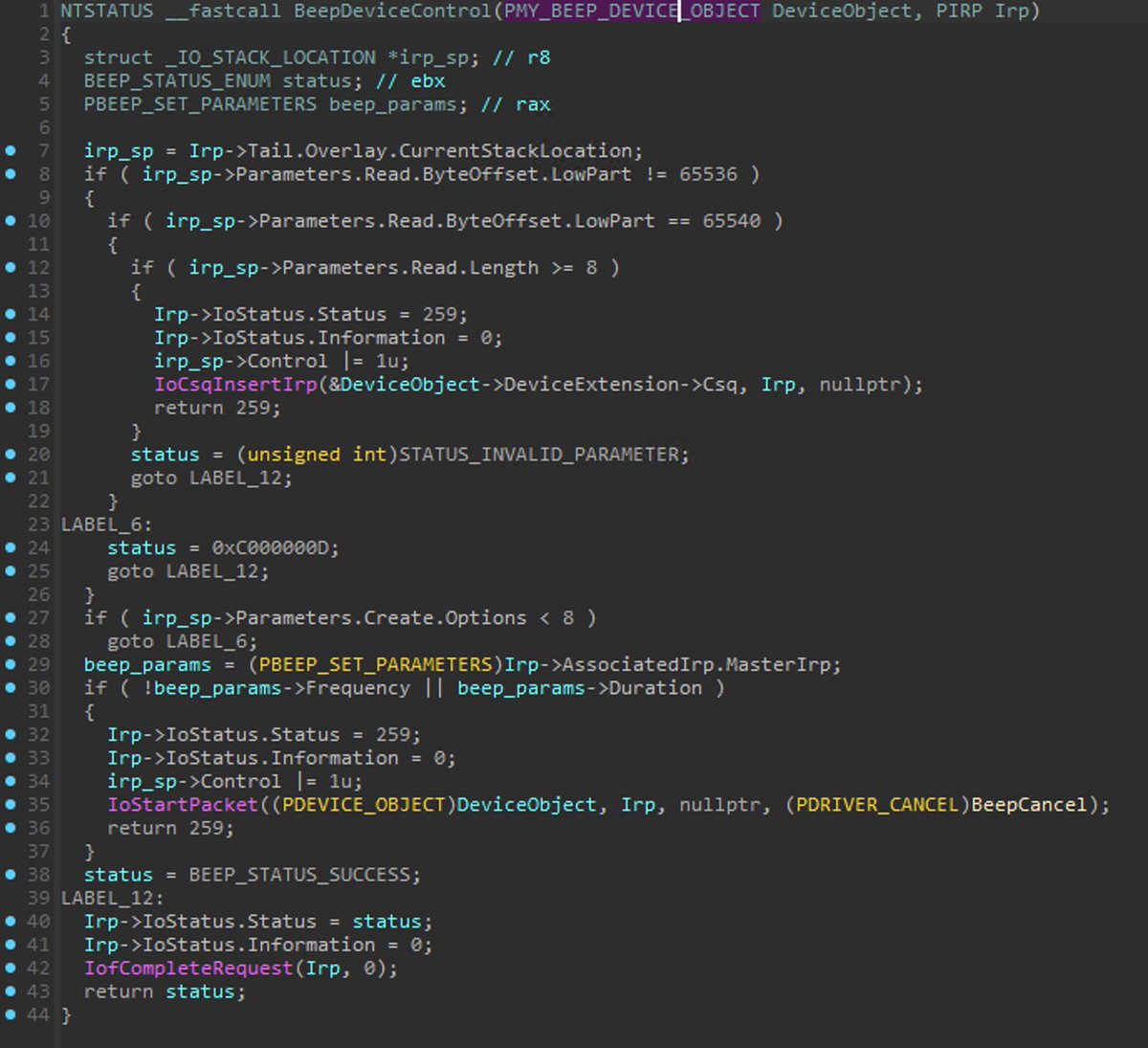This screenshot has width=1148, height=1048.
Task: Click BEEP_STATUS_ENUM type on line 4
Action: pyautogui.click(x=177, y=81)
